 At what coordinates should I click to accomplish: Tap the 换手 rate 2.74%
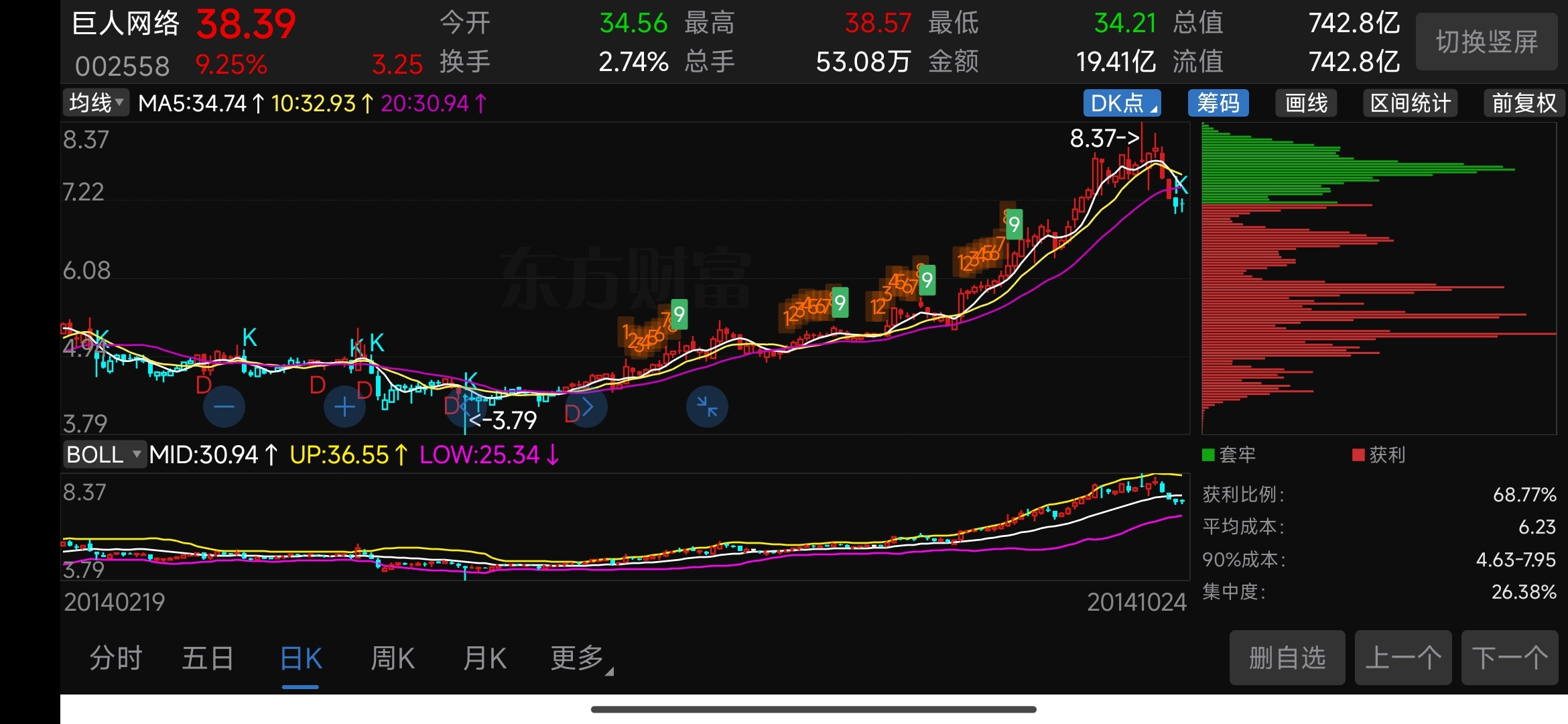[633, 62]
